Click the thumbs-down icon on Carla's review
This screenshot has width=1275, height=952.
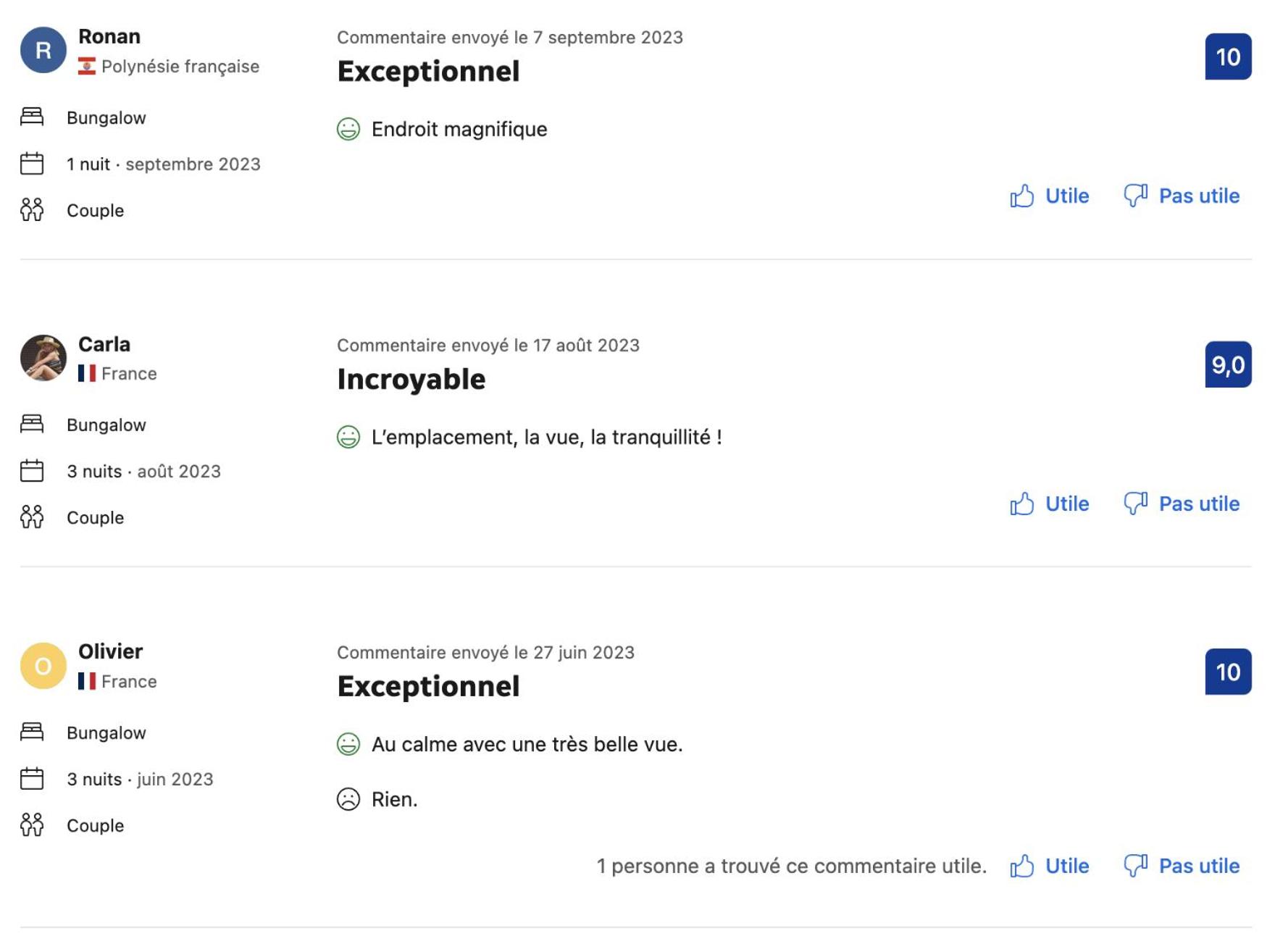click(1135, 504)
